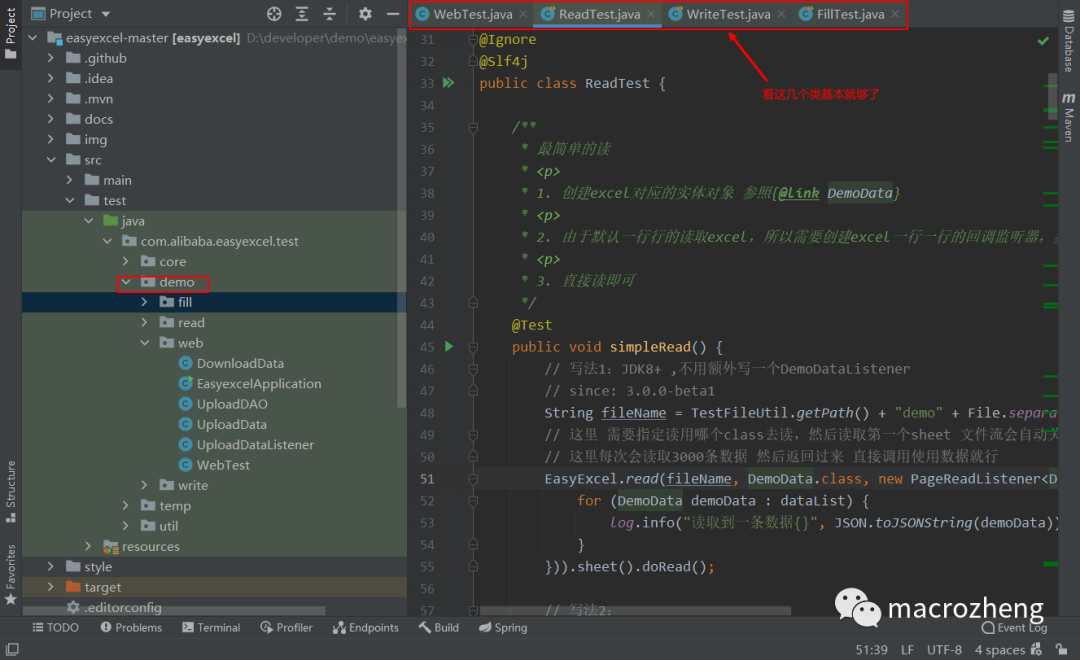Image resolution: width=1080 pixels, height=660 pixels.
Task: Select the EasyexcelApplication class
Action: tap(259, 384)
